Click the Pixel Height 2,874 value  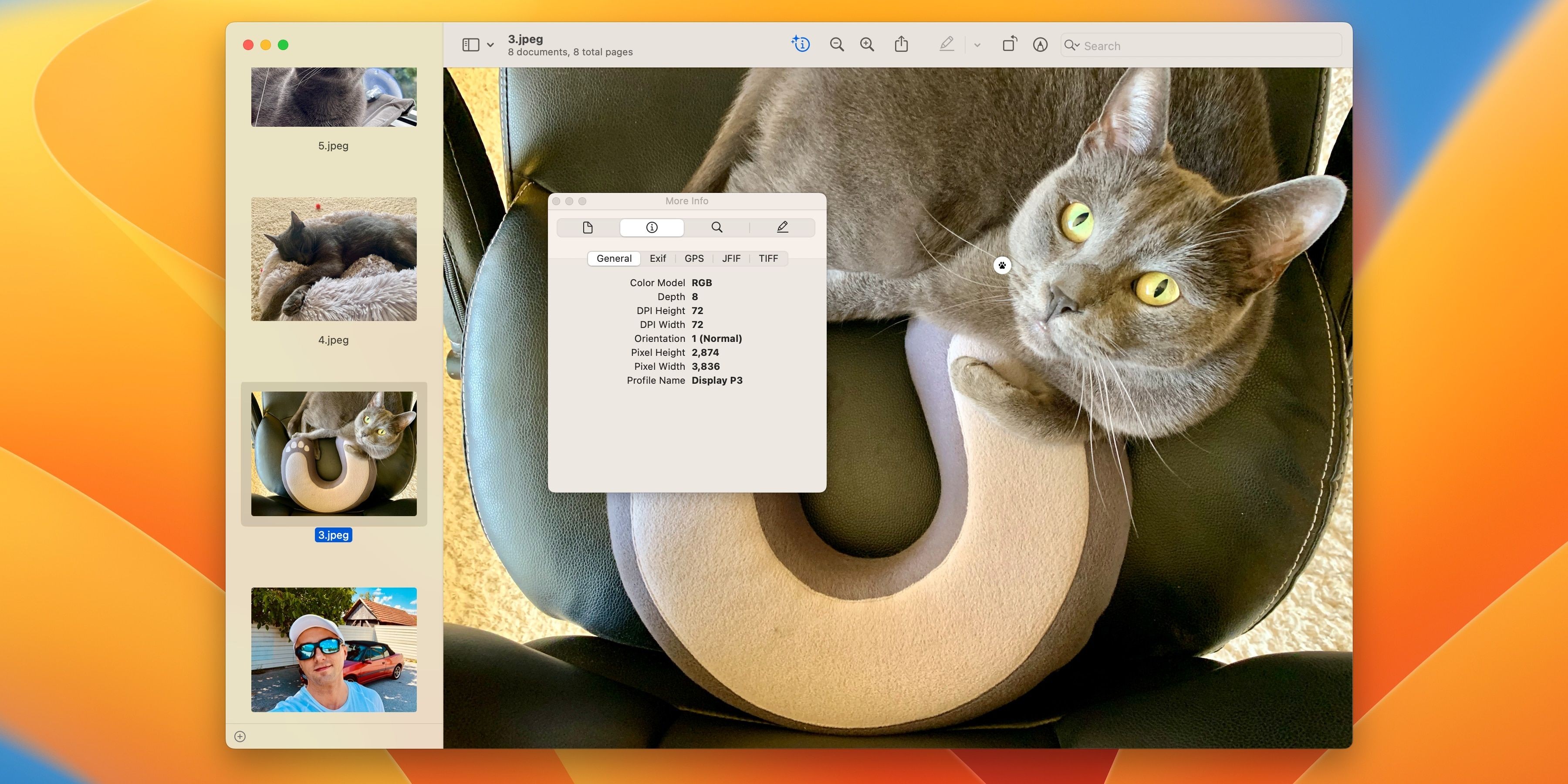tap(706, 352)
